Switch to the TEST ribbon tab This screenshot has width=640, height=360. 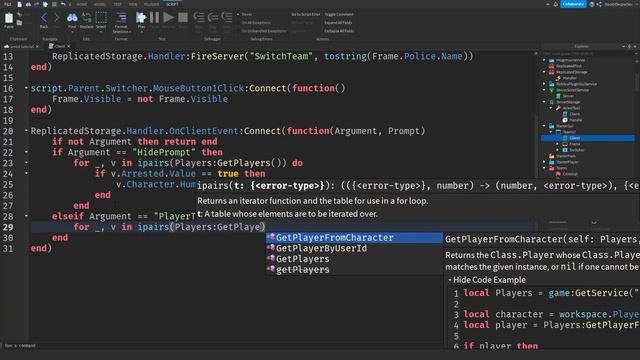coord(118,4)
